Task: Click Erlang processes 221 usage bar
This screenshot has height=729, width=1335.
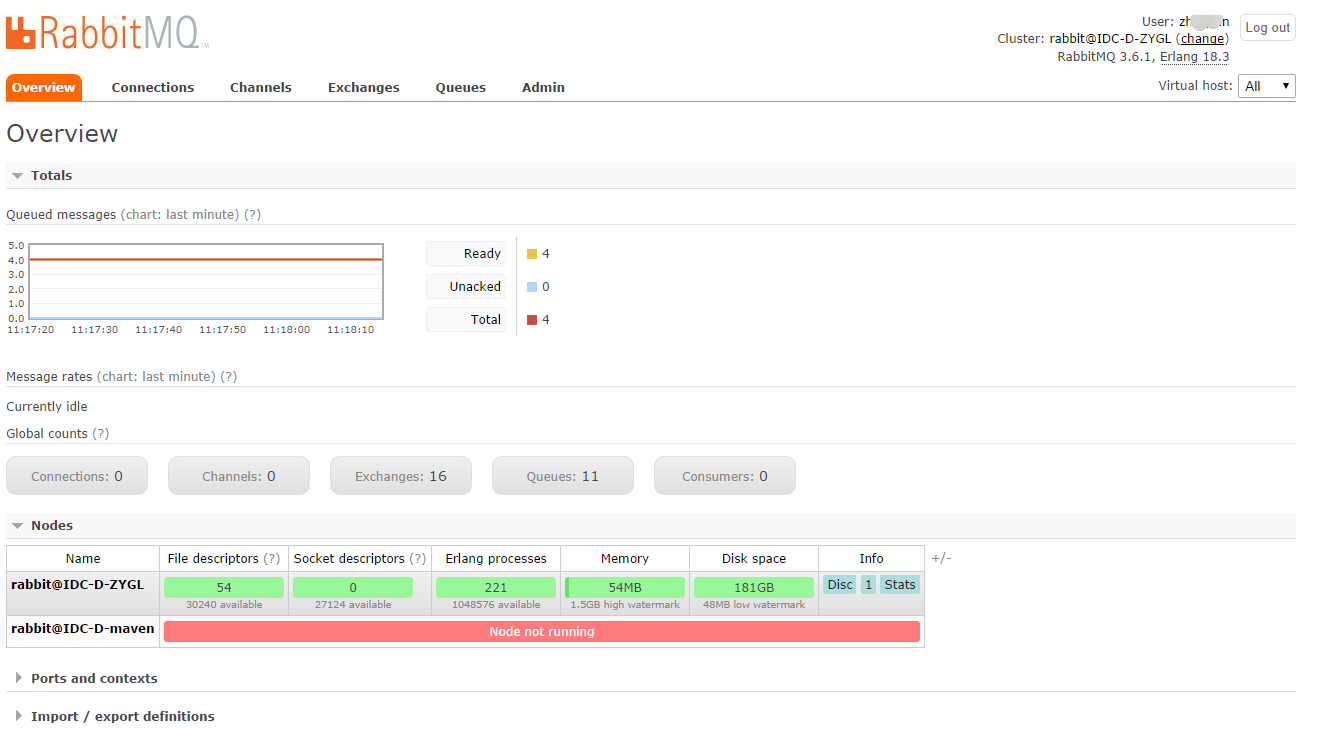Action: (x=496, y=588)
